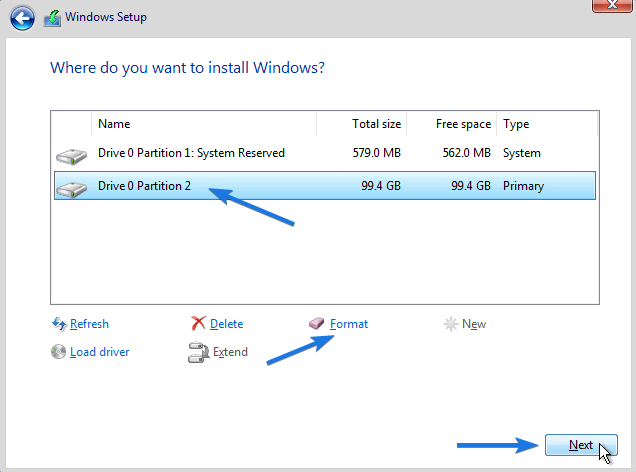The width and height of the screenshot is (636, 472).
Task: Sort by the Type column header
Action: tap(547, 124)
